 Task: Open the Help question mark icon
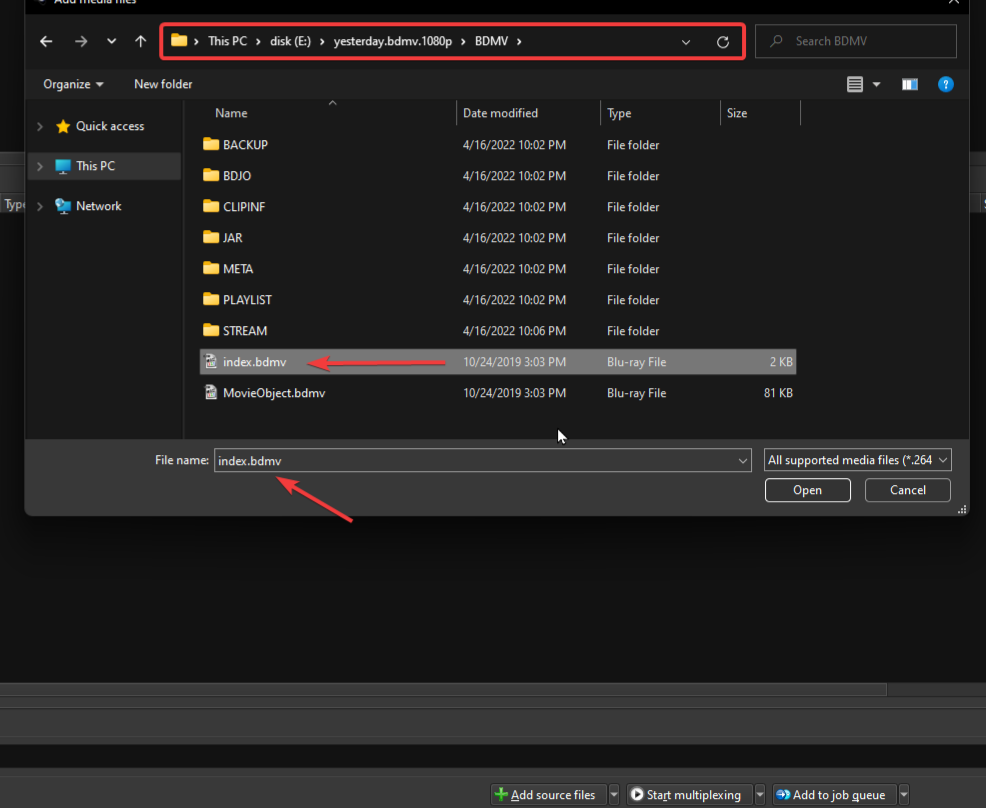(945, 84)
